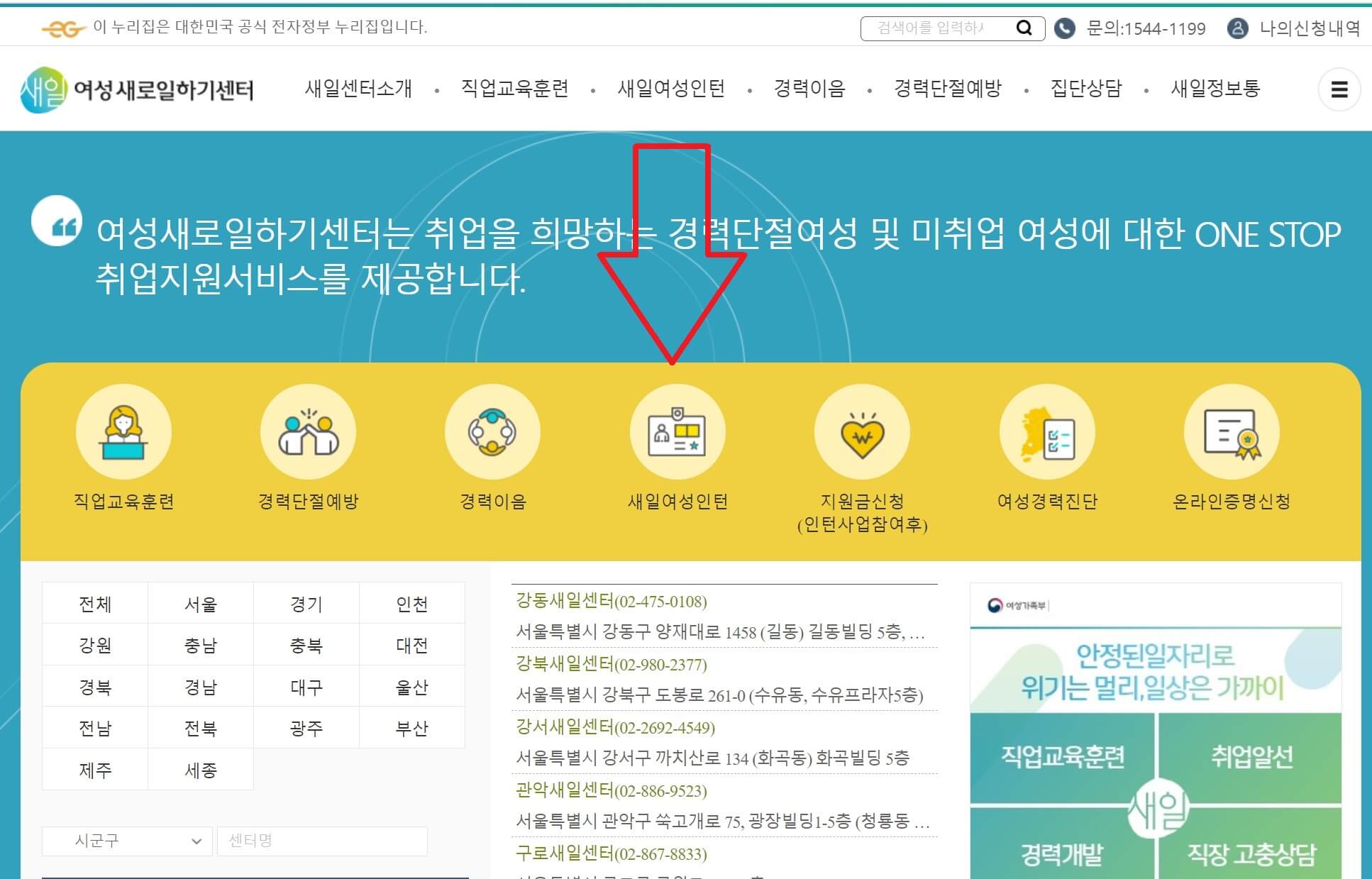Click the 경력이음 circle icon

pyautogui.click(x=493, y=431)
